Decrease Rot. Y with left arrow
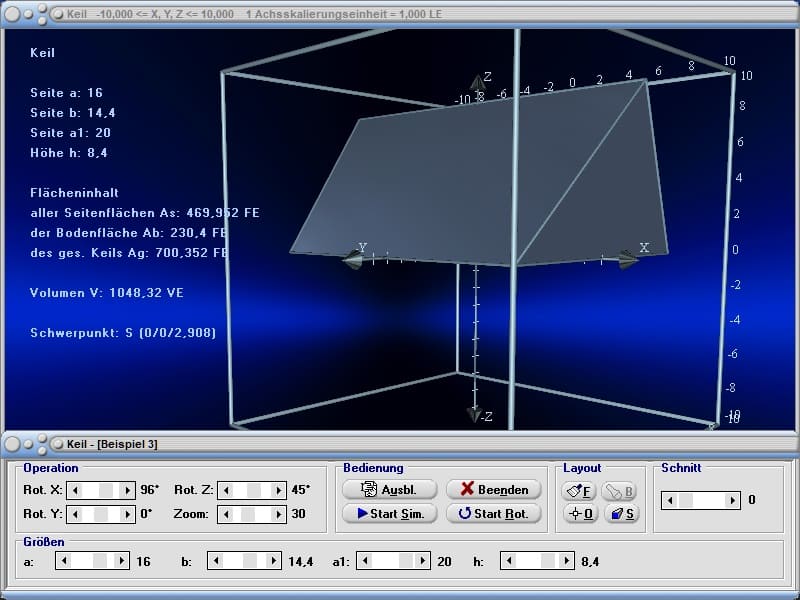 (75, 514)
